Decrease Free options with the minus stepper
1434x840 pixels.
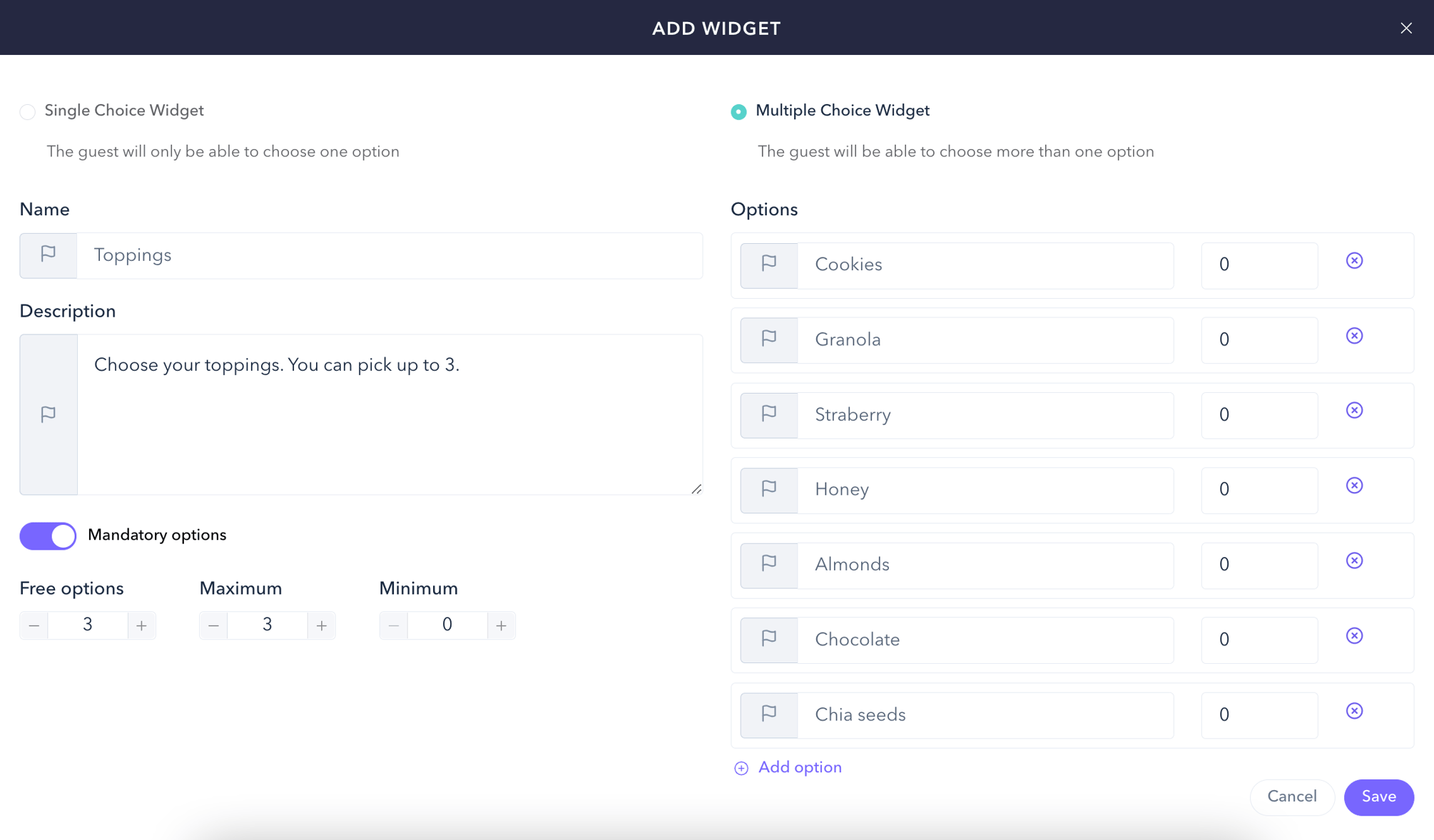click(x=34, y=625)
